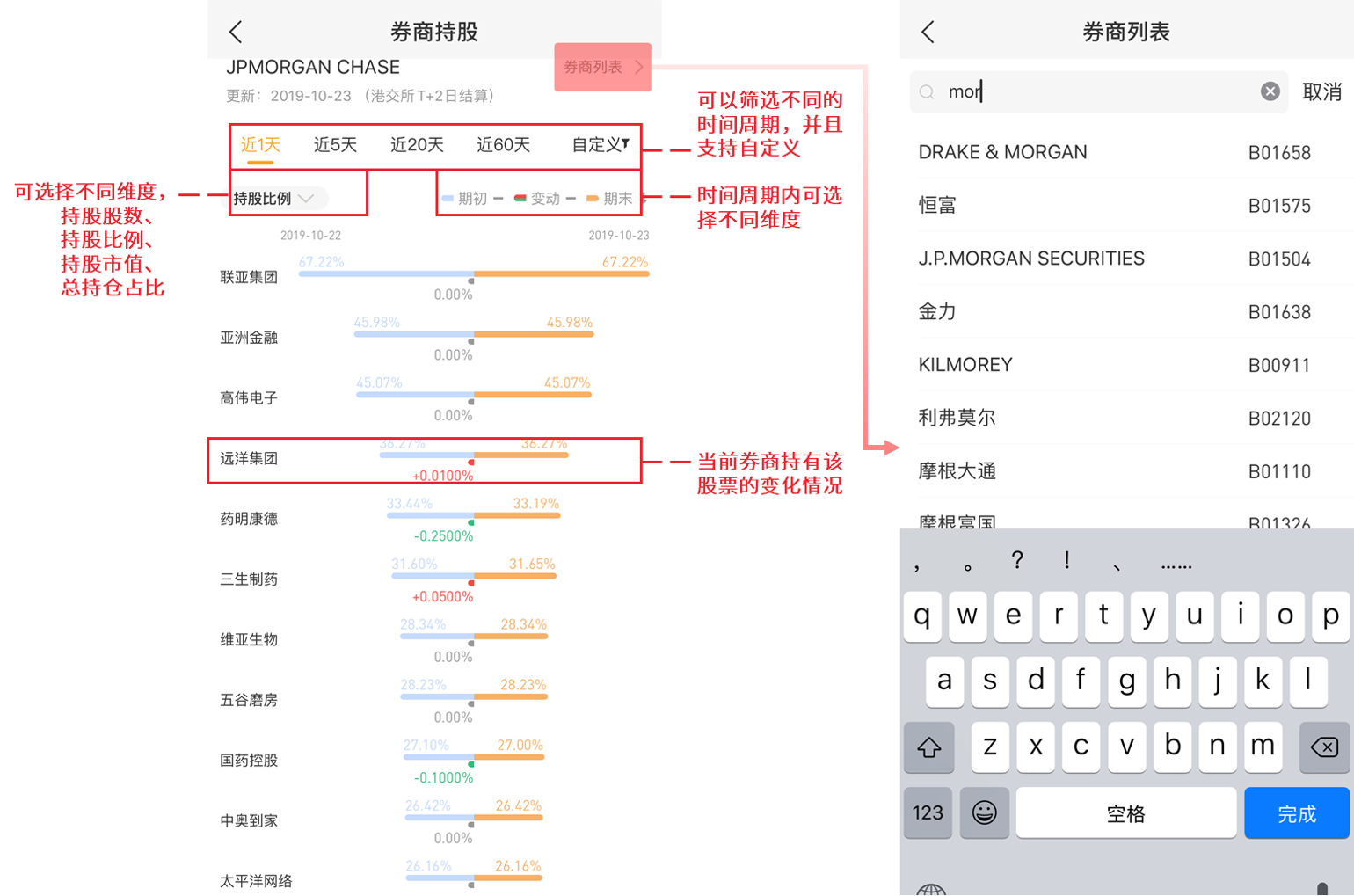
Task: Open 五谷磨房 holding row
Action: (x=434, y=700)
